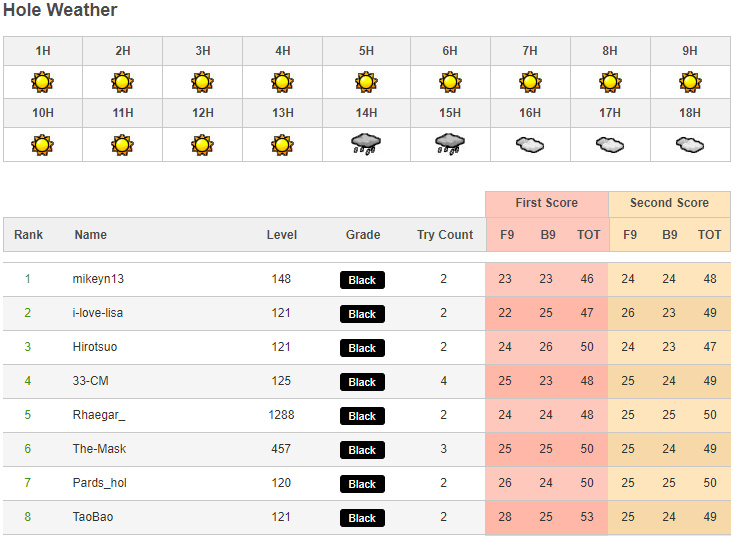This screenshot has height=536, width=733.
Task: Select the rainy weather icon for 15H
Action: tap(449, 144)
